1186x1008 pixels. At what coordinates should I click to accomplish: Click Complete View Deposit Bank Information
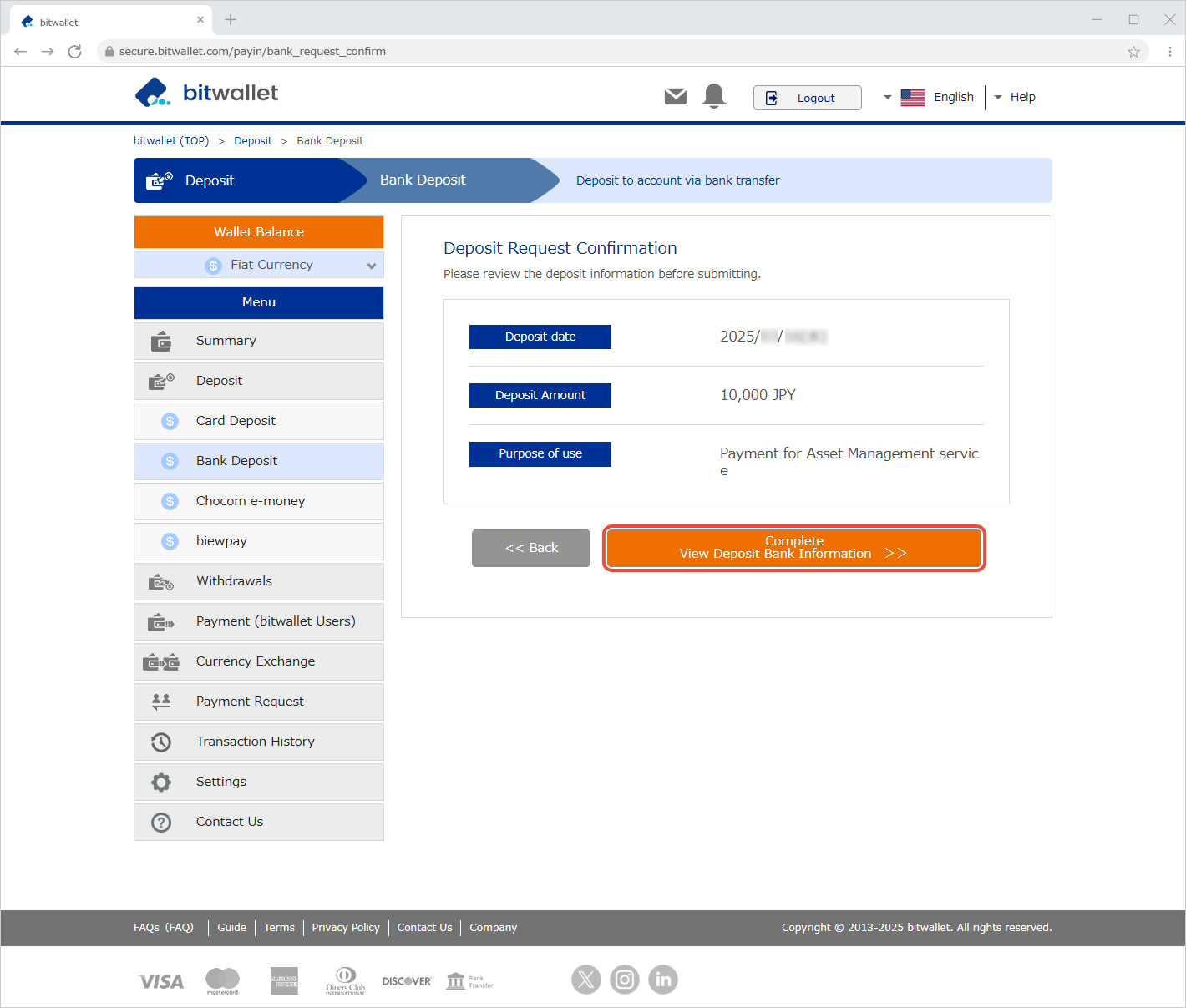[793, 548]
